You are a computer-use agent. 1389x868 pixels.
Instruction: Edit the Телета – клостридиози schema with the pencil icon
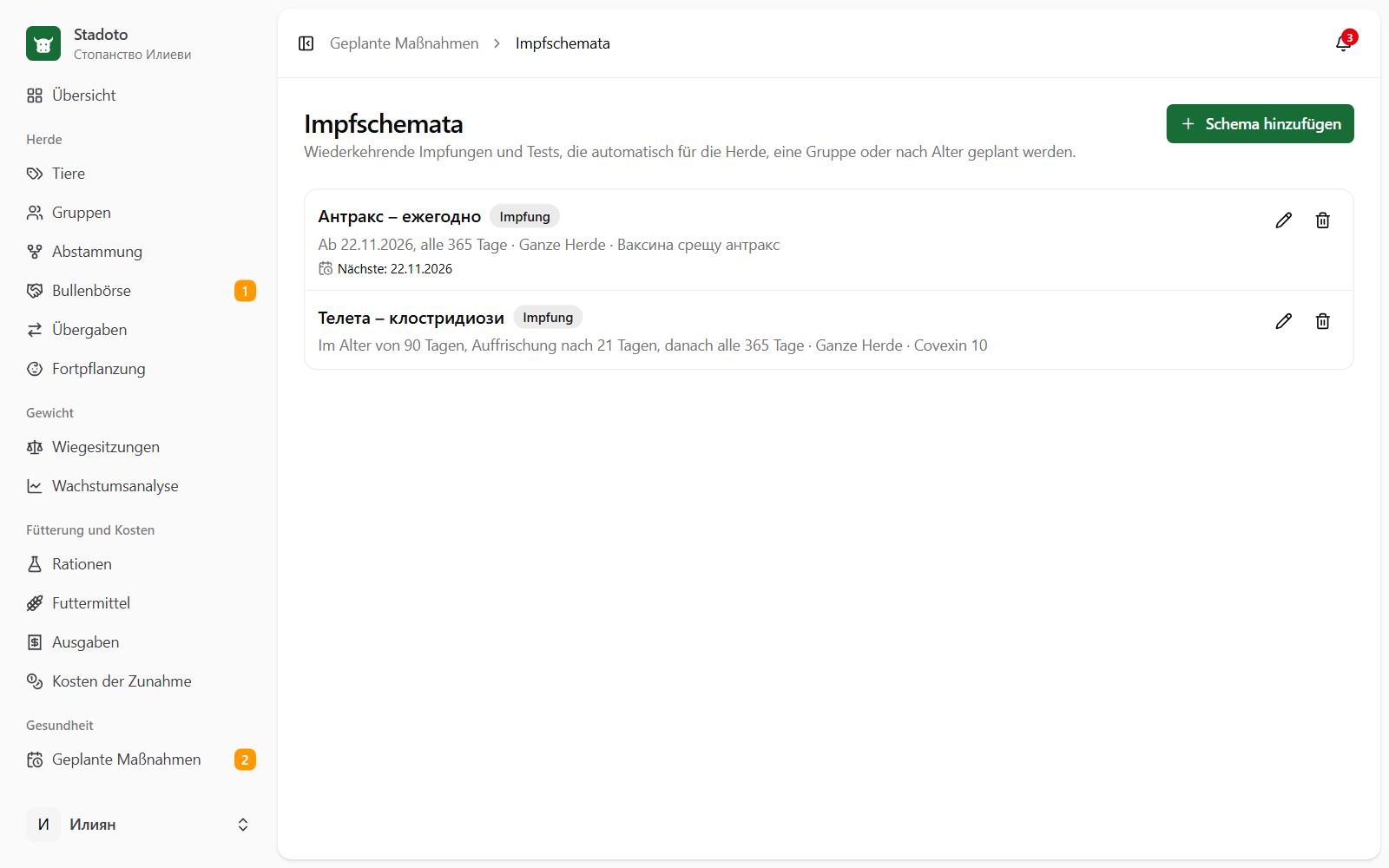point(1283,321)
